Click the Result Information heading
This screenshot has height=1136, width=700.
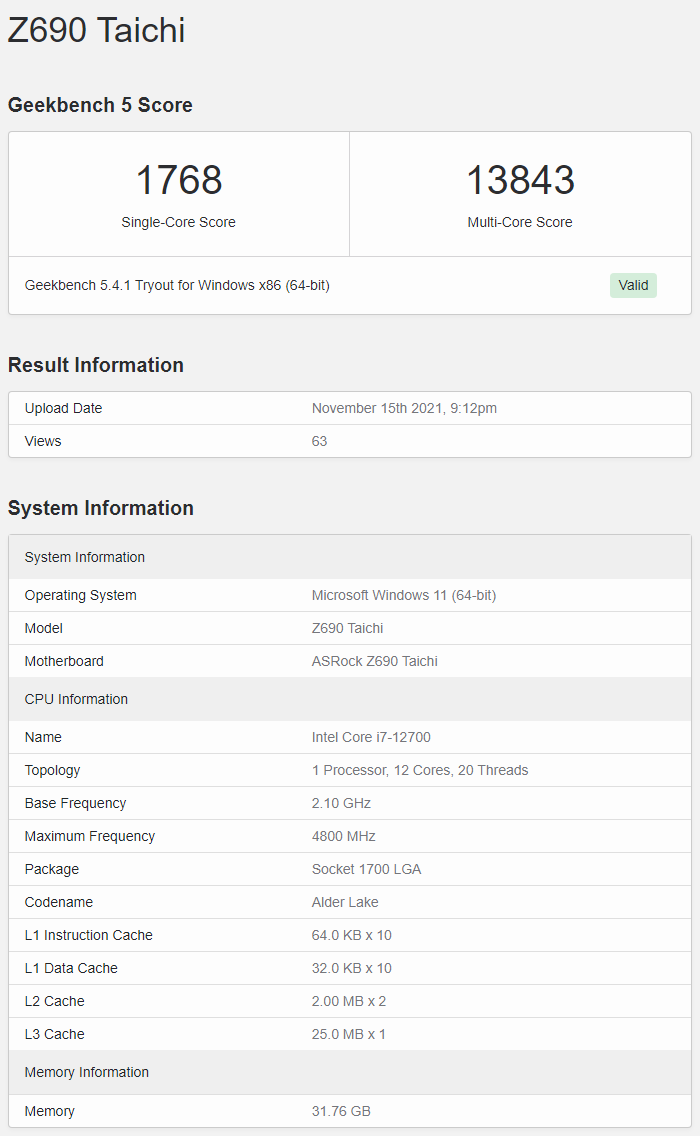tap(96, 365)
